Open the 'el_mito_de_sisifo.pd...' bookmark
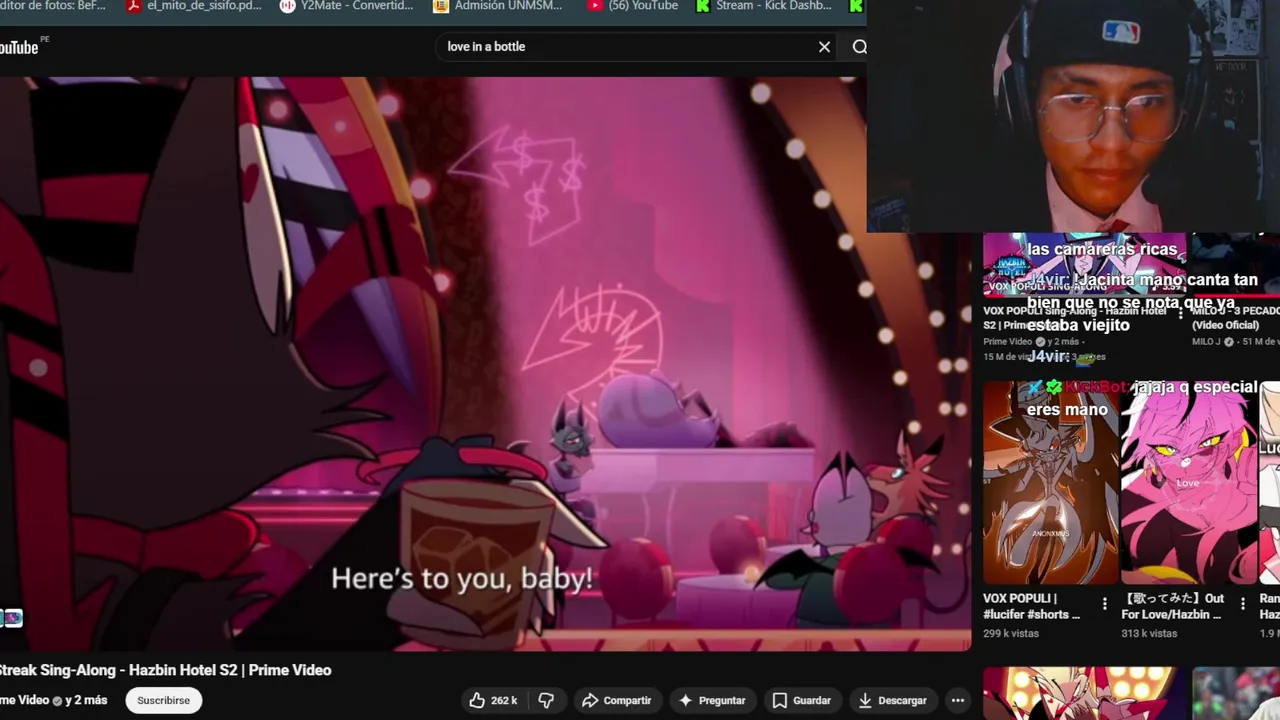The image size is (1280, 720). pos(194,6)
